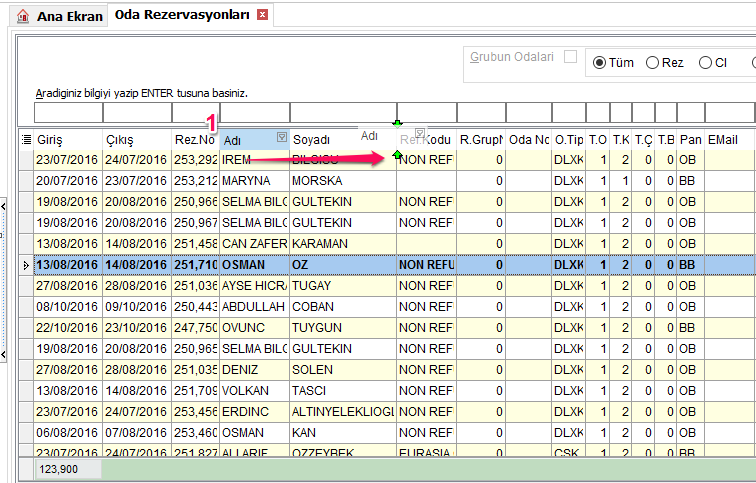Select the KAN surname cell
756x483 pixels.
(x=343, y=433)
